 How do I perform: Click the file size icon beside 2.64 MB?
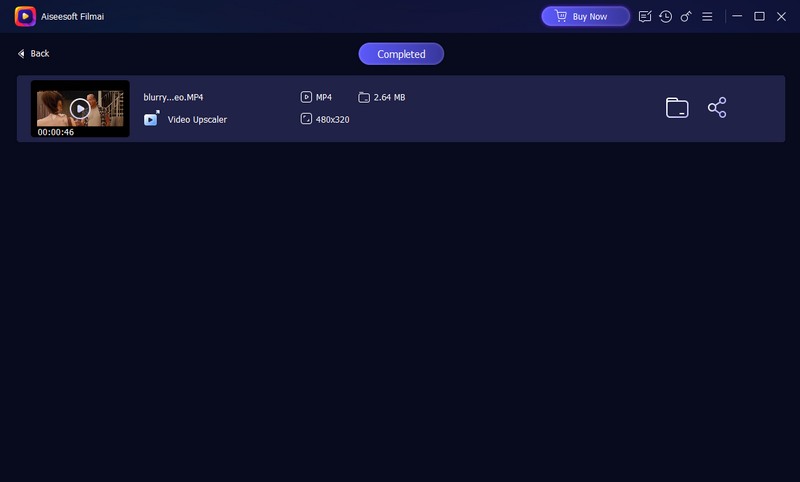(x=364, y=97)
